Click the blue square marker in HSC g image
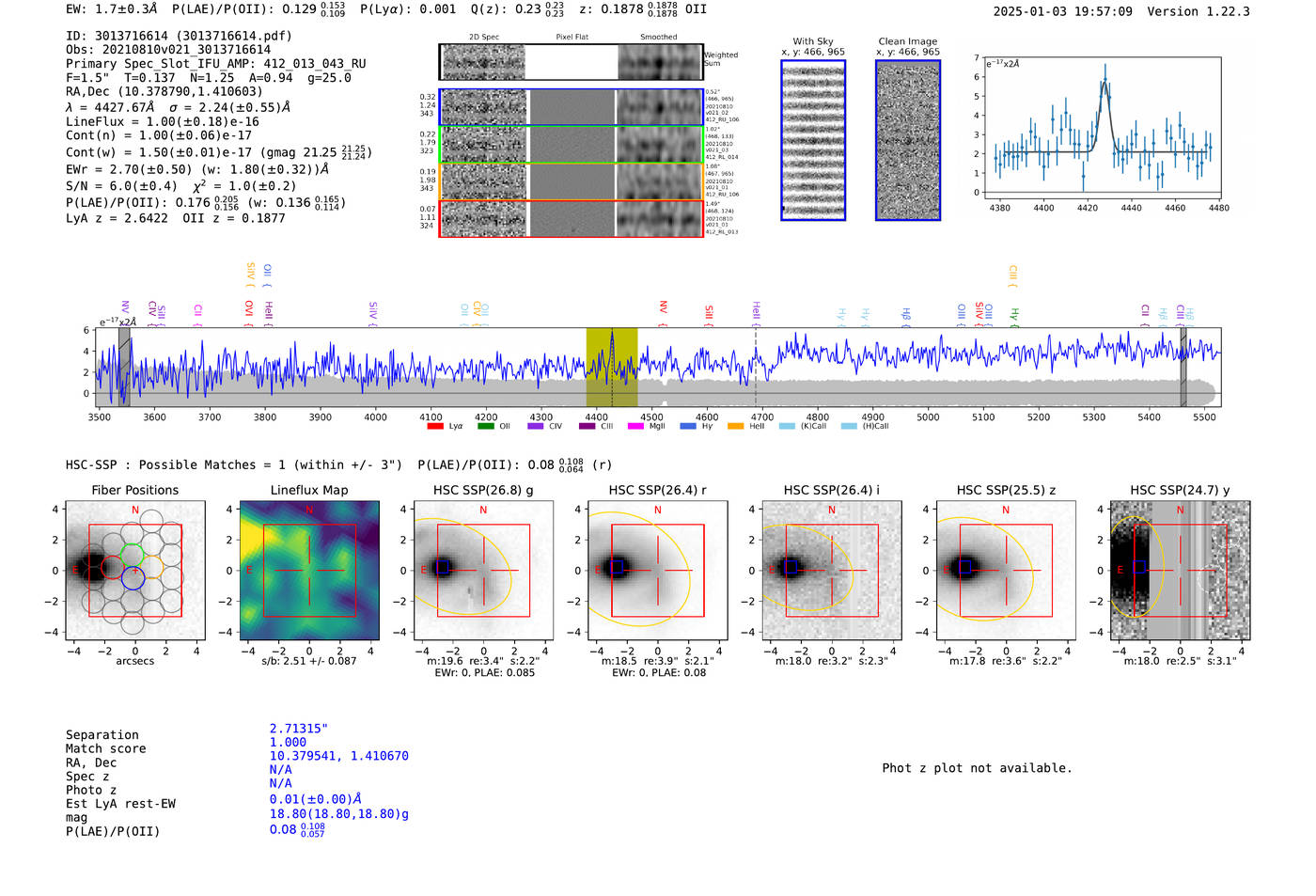Viewport: 1316px width, 896px height. (442, 568)
